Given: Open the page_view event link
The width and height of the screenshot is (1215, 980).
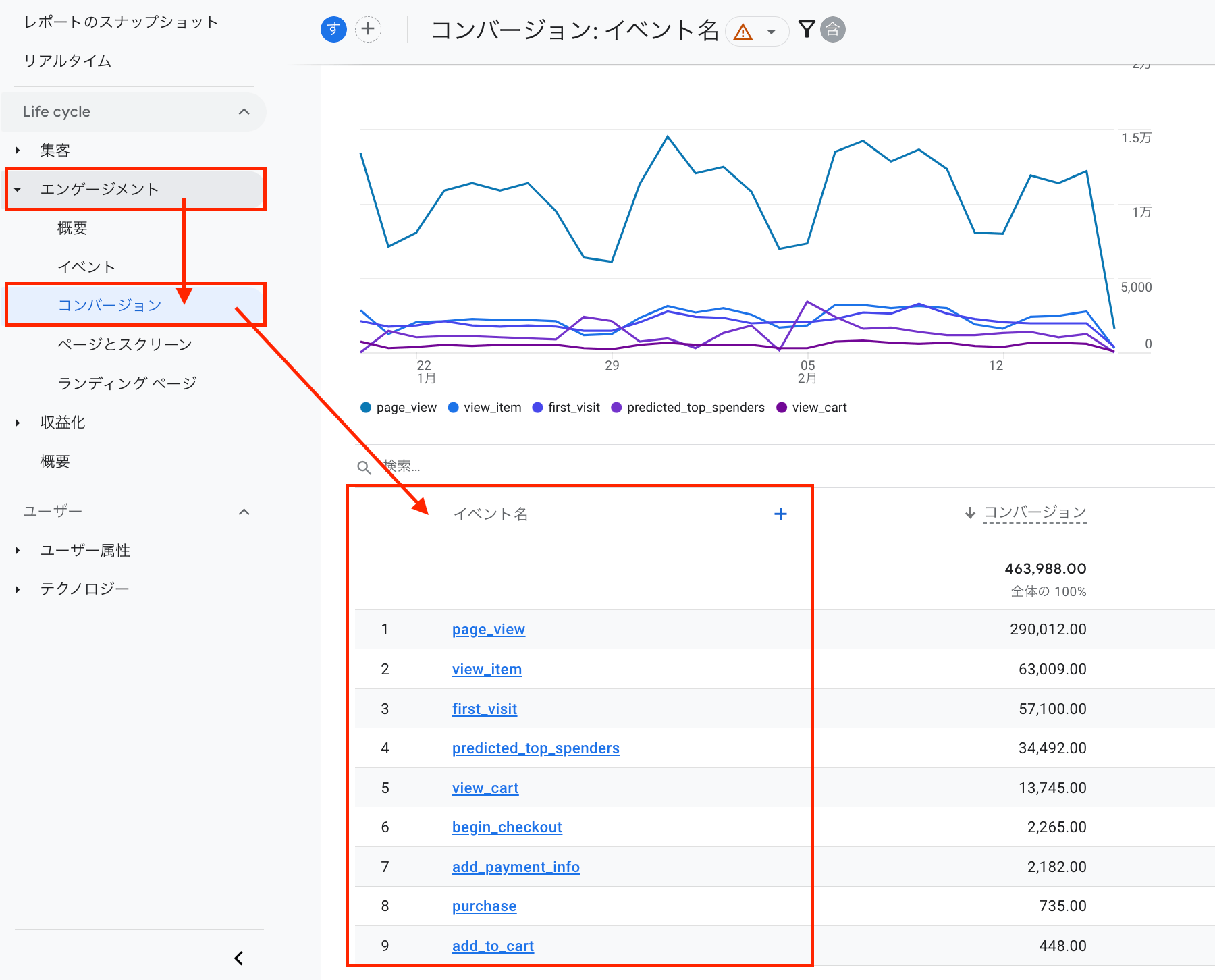Looking at the screenshot, I should [489, 630].
